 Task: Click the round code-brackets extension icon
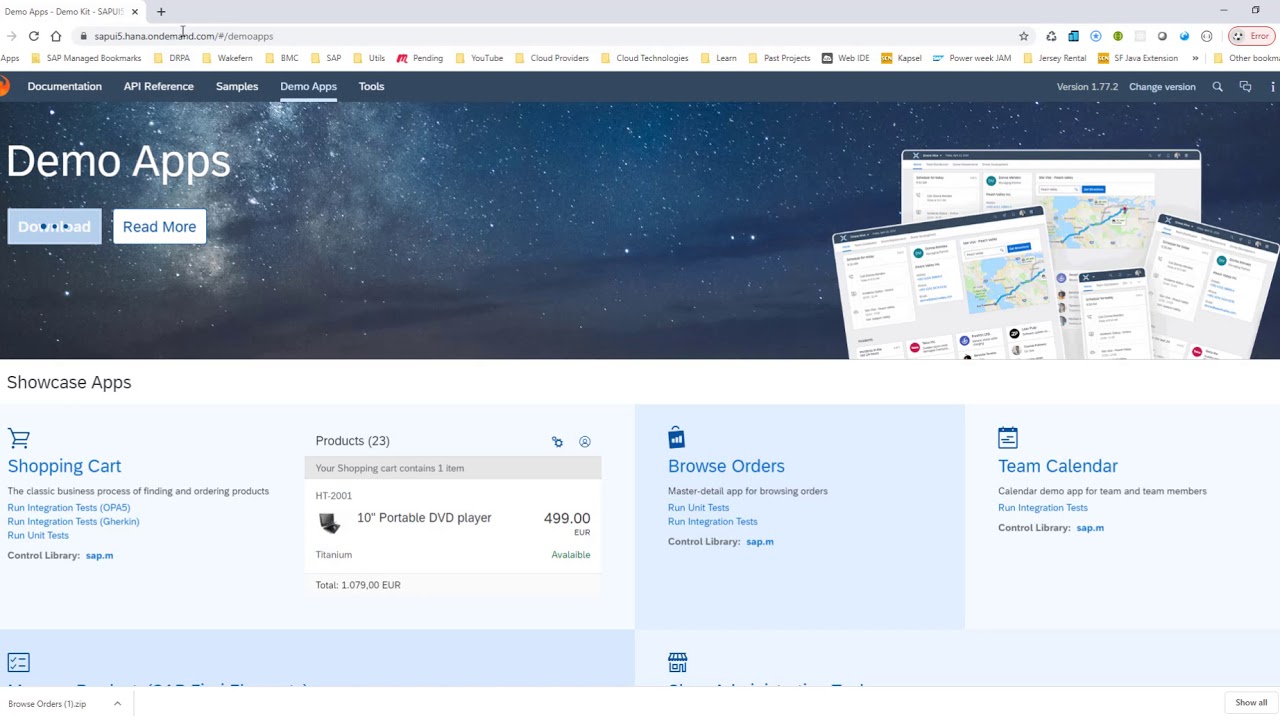(1207, 36)
